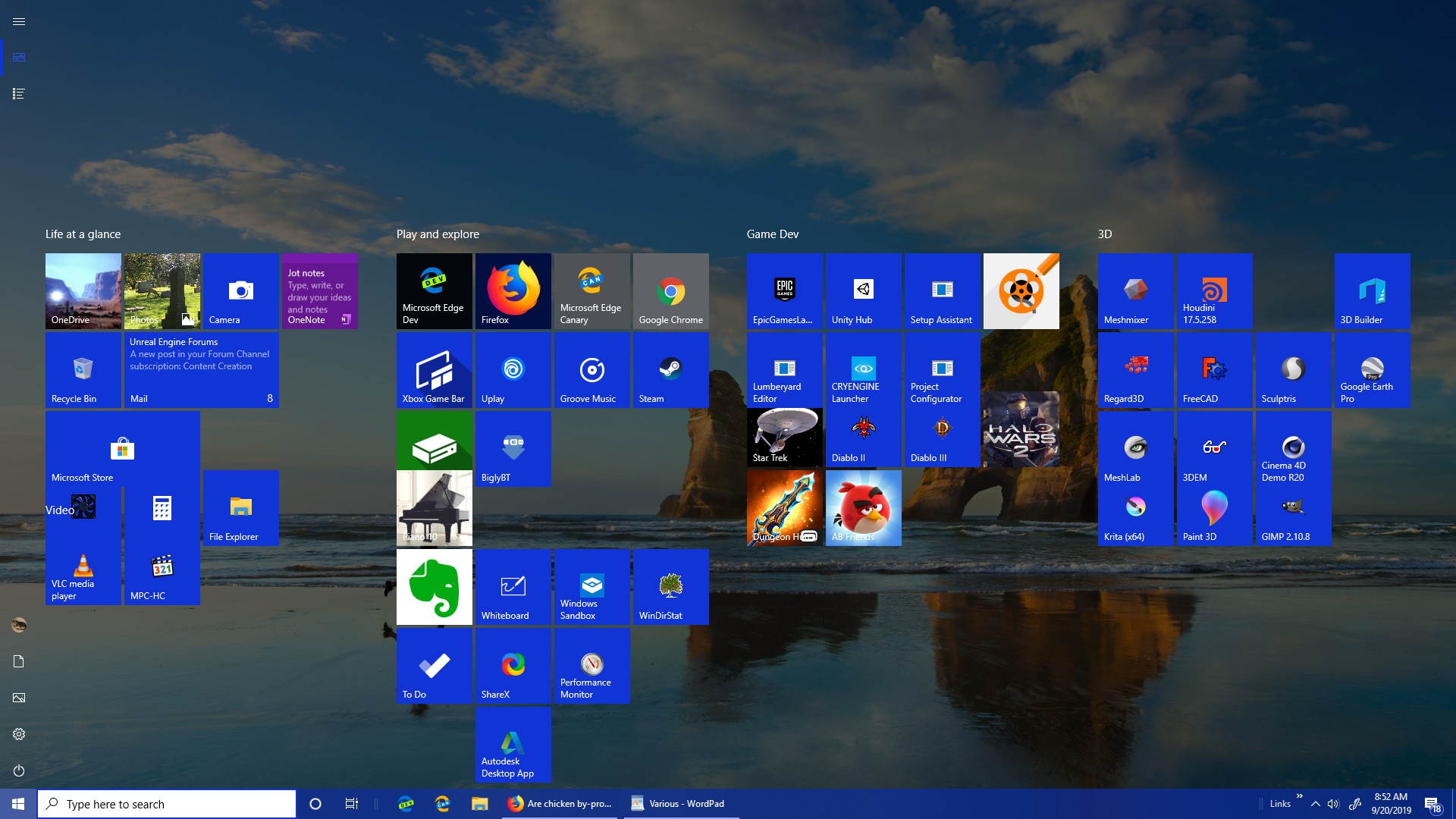Open File Explorer tile

[240, 508]
